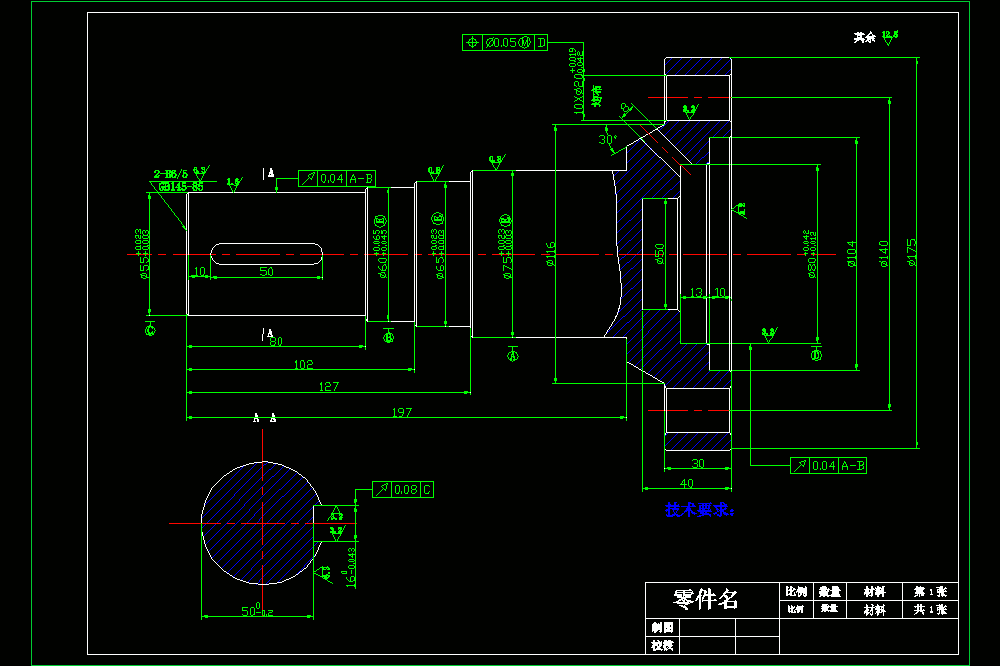This screenshot has width=1000, height=666.
Task: Click the 零件名 title block text
Action: pos(705,599)
